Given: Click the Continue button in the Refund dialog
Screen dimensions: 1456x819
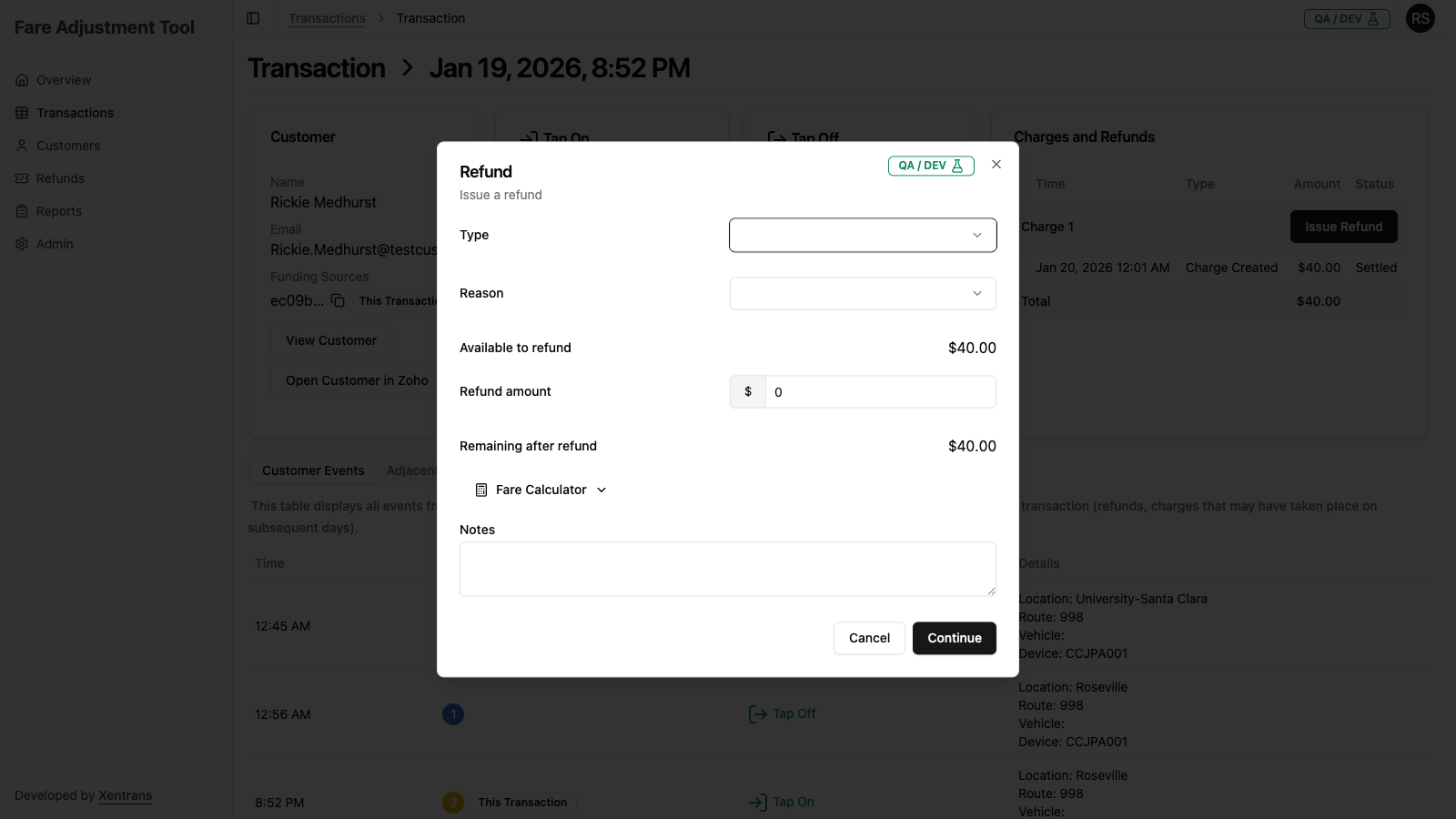Looking at the screenshot, I should coord(954,638).
